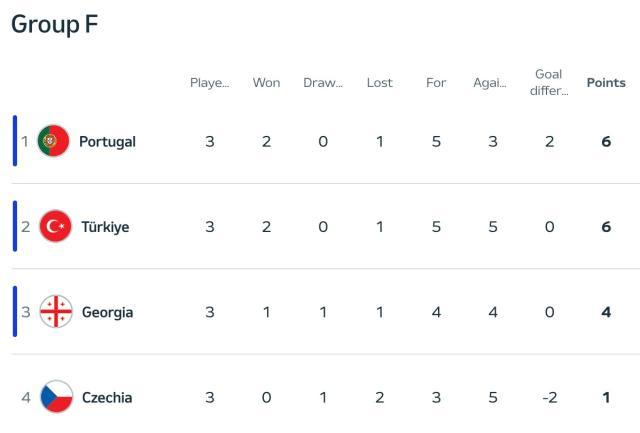
Task: Open the Czechia team link
Action: coord(106,397)
